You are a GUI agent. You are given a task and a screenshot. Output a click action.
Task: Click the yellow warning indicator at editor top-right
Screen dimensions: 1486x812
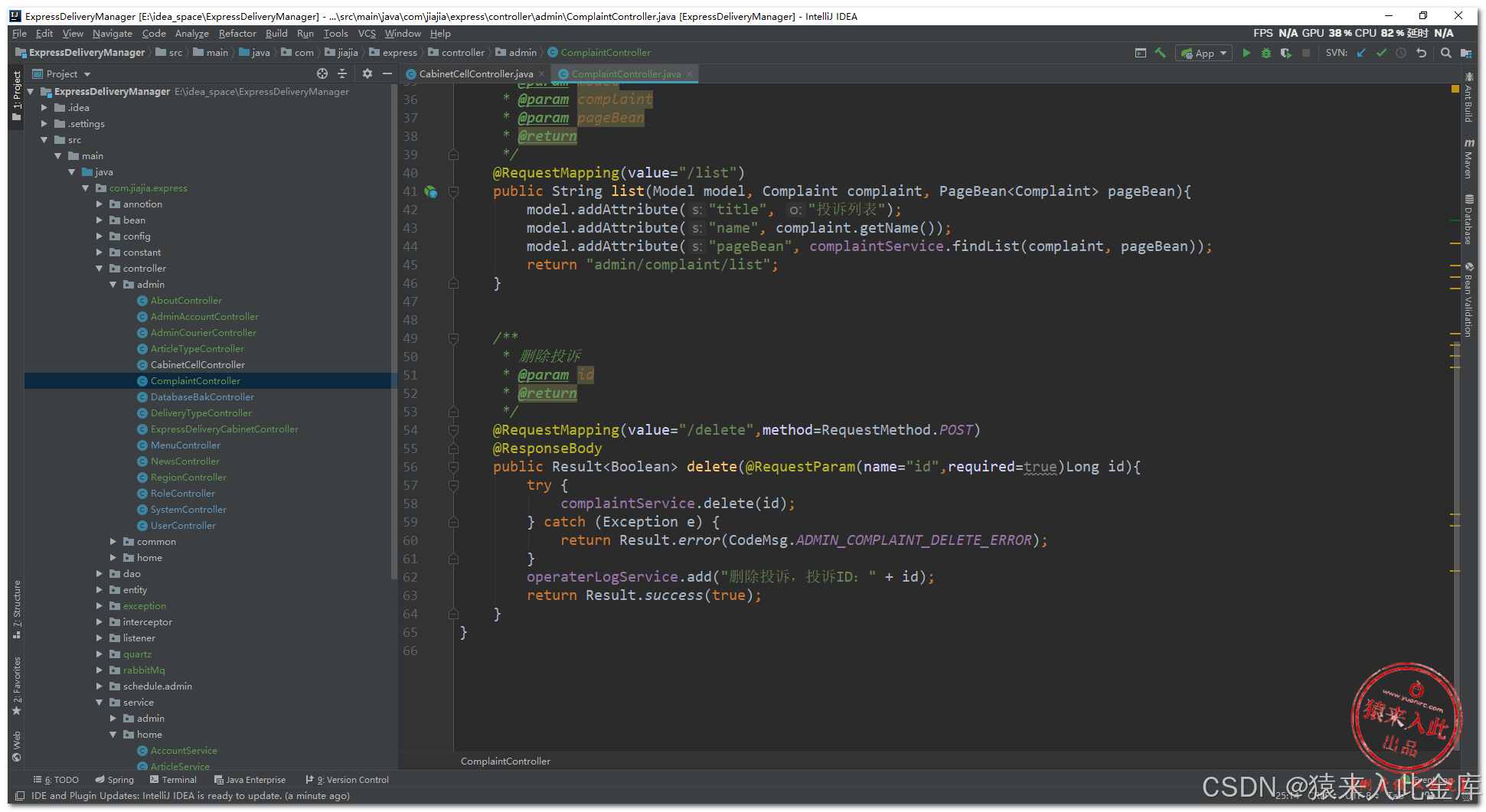[1455, 90]
